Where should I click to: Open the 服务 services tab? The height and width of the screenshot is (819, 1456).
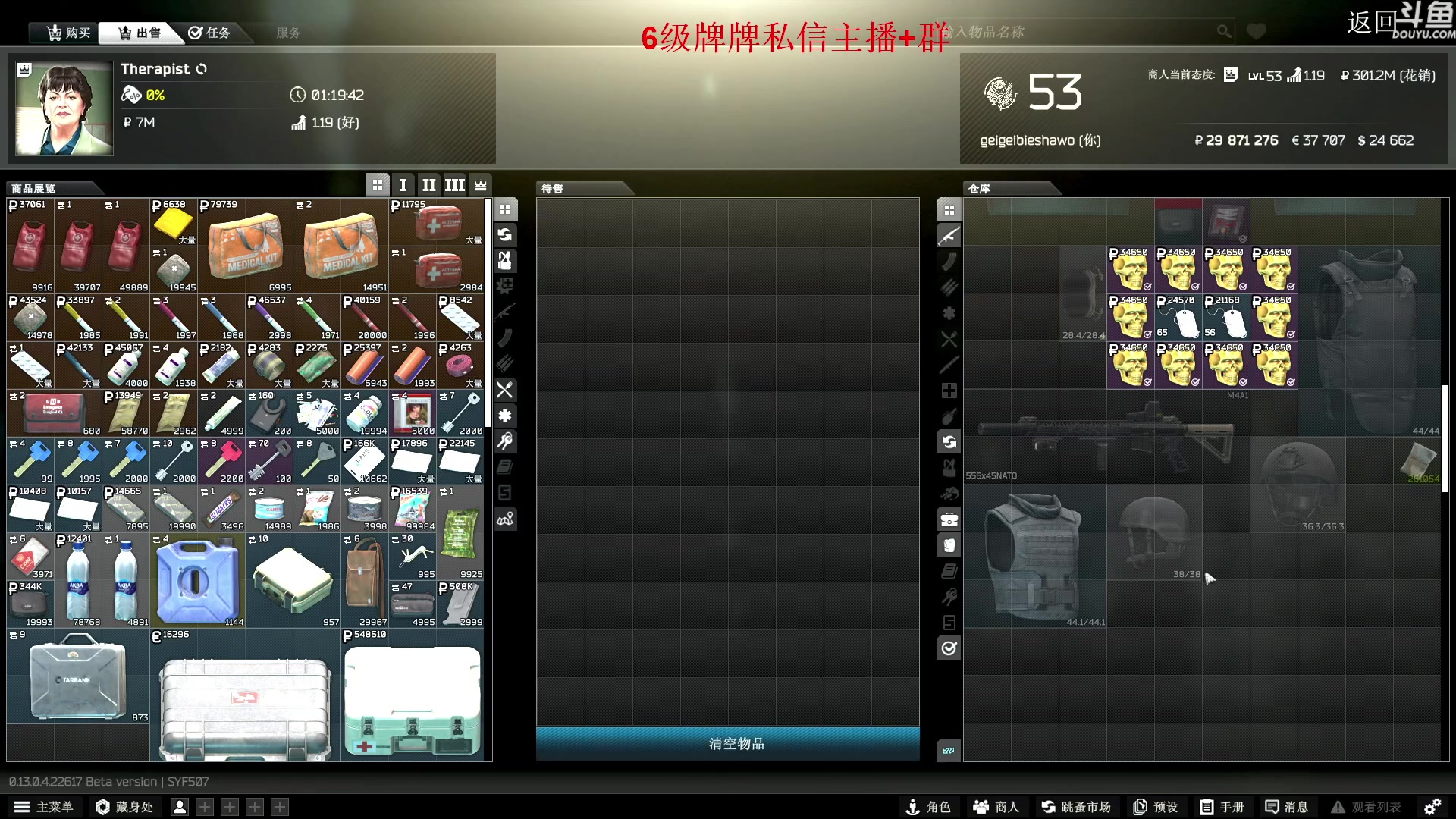click(x=289, y=33)
